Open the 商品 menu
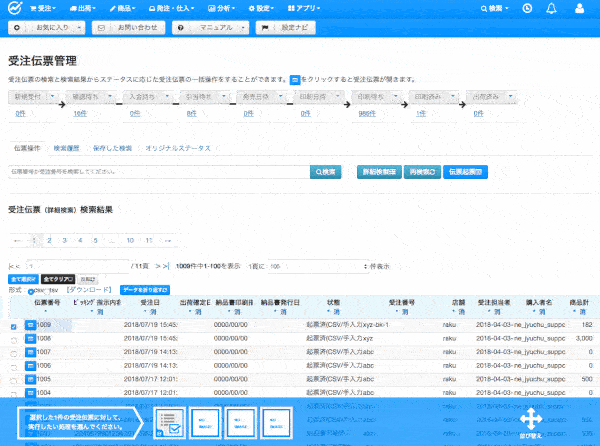Image resolution: width=600 pixels, height=446 pixels. tap(122, 8)
